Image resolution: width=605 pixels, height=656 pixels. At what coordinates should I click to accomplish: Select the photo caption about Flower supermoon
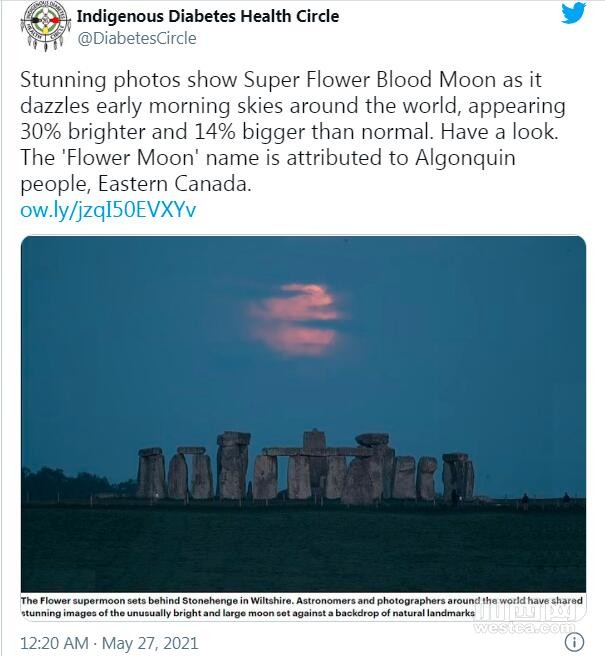tap(301, 607)
